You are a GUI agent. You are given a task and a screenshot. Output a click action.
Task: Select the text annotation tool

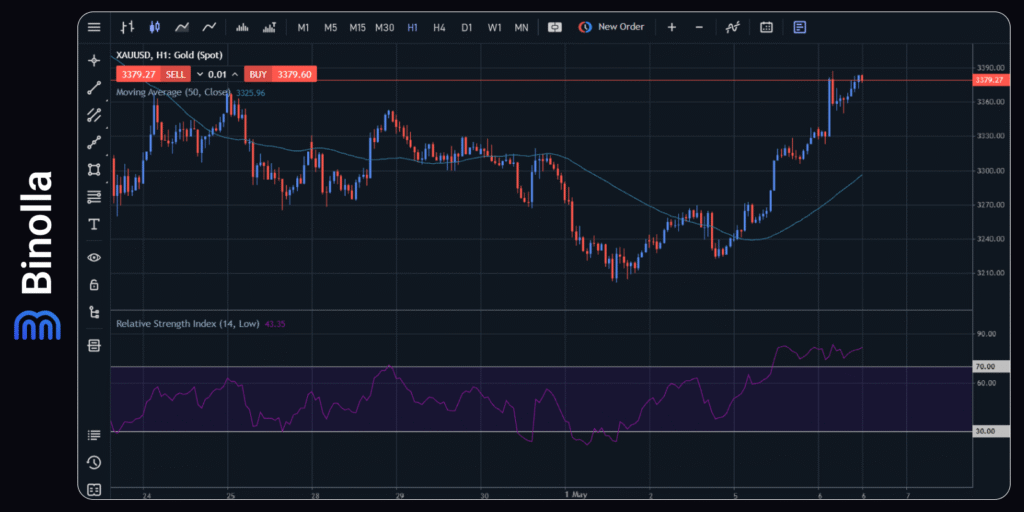tap(94, 223)
